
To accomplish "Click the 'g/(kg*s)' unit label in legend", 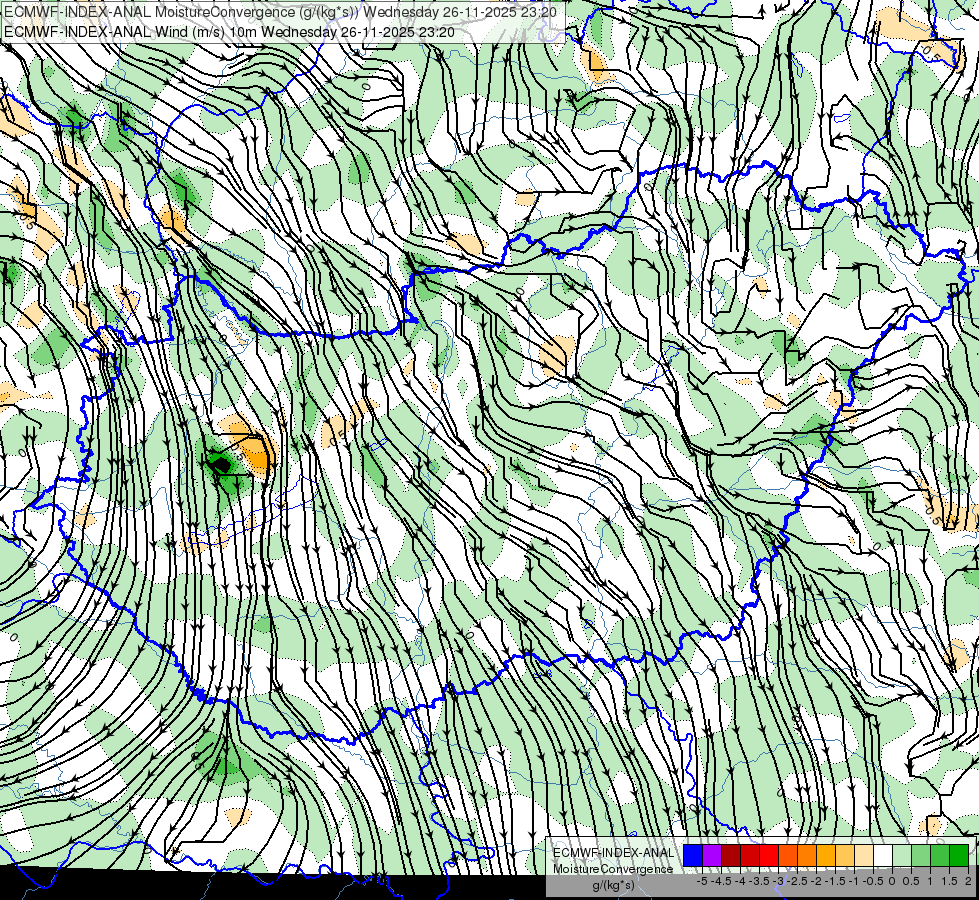I will 614,885.
